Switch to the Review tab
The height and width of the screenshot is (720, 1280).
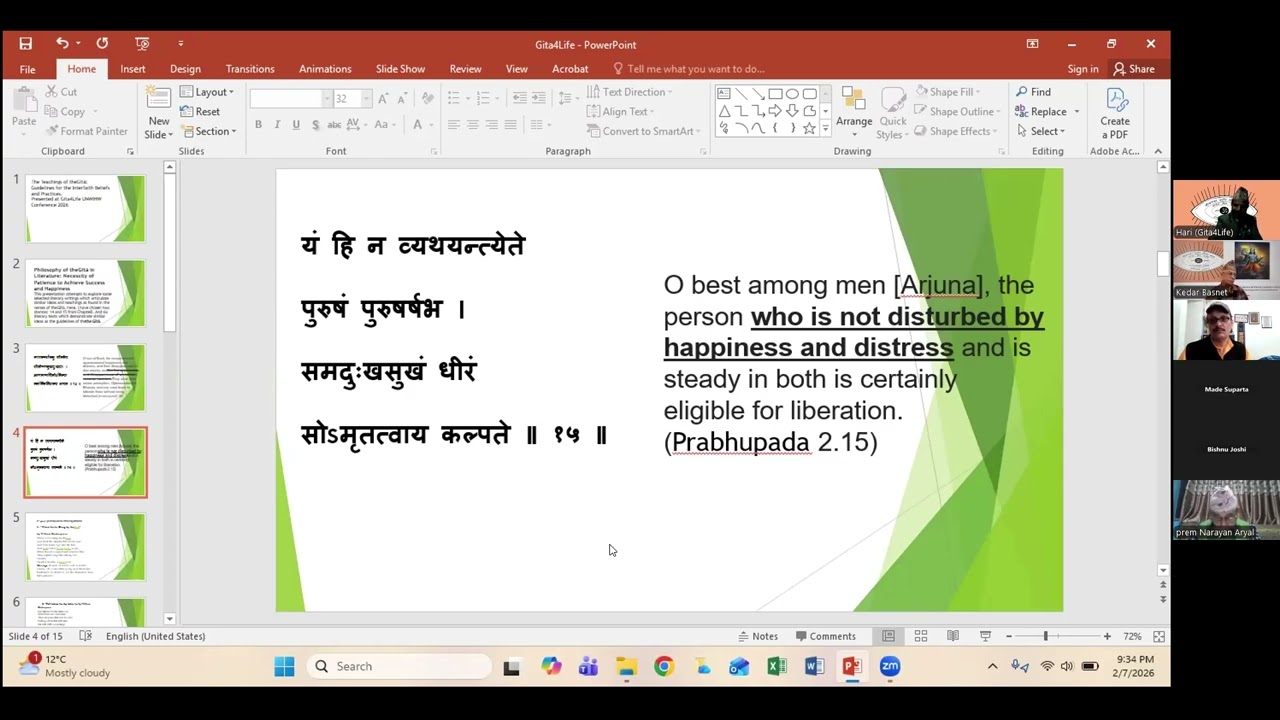coord(465,69)
